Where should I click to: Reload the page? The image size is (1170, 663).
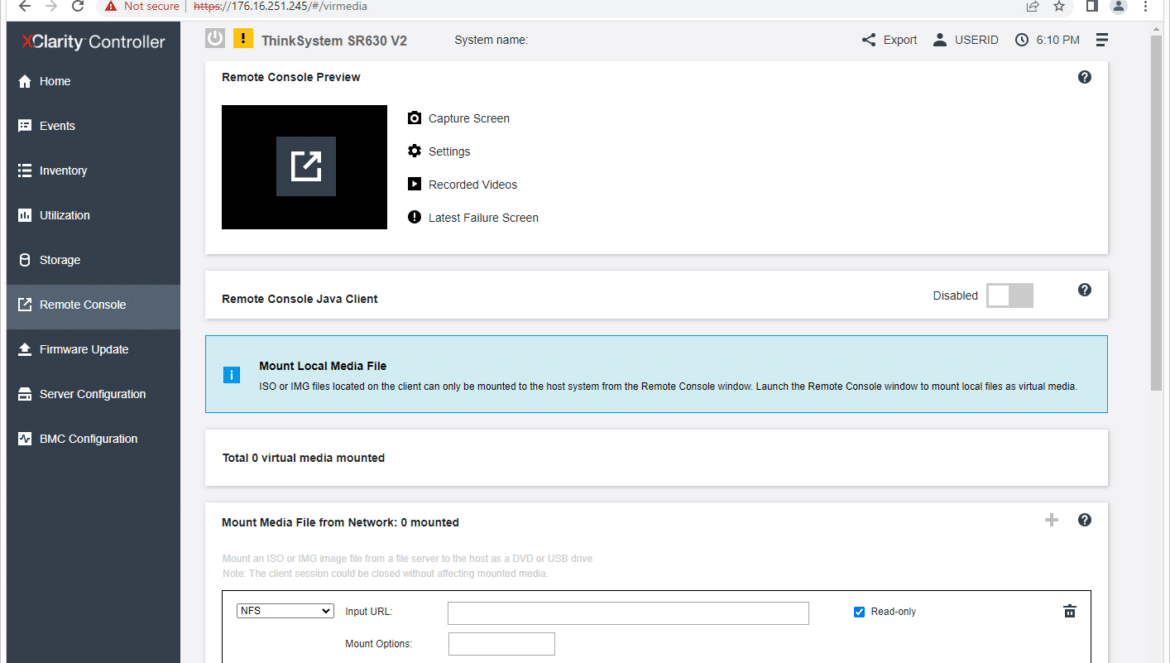78,6
